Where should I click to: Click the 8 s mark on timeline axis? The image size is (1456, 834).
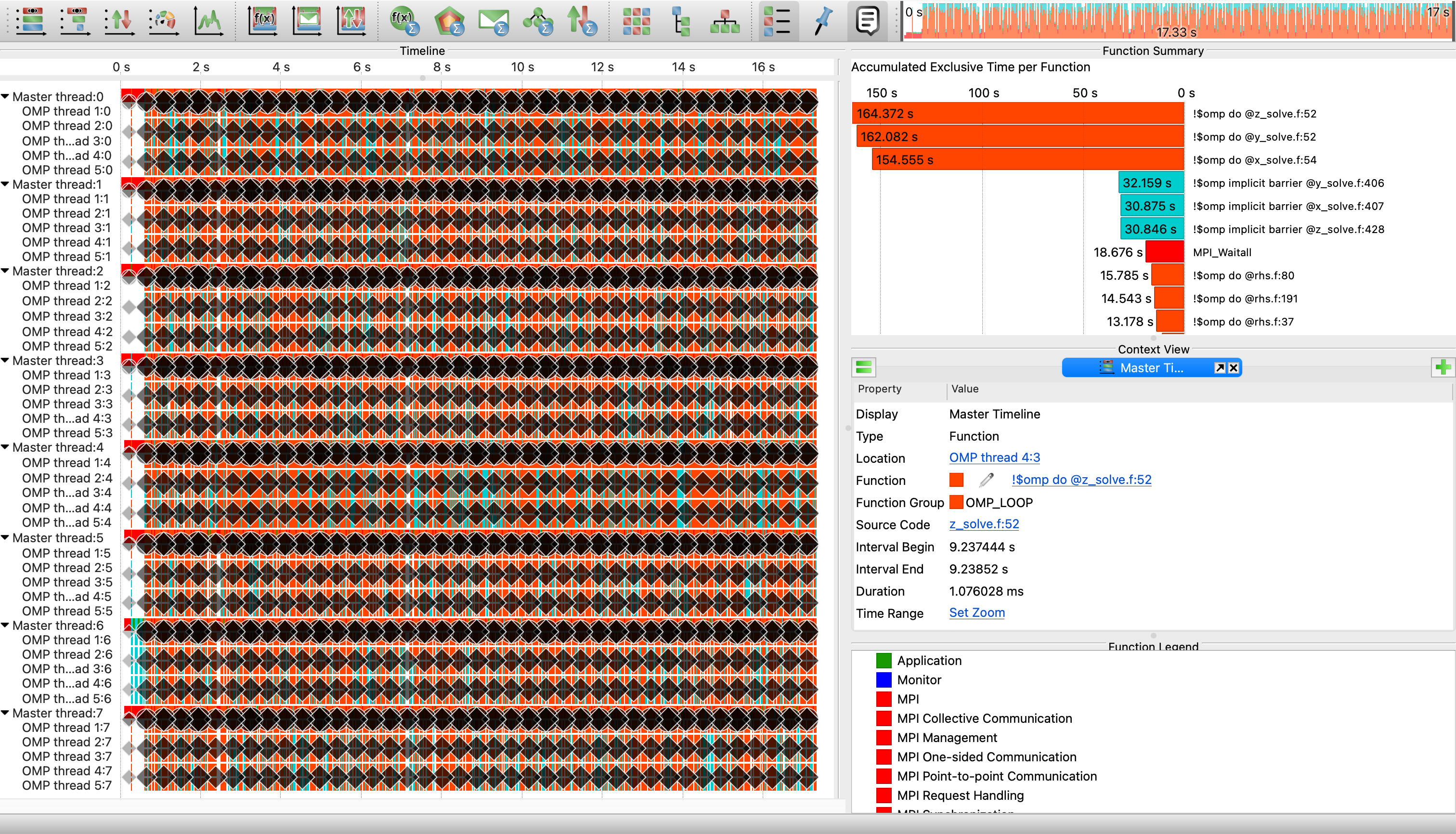[x=441, y=67]
